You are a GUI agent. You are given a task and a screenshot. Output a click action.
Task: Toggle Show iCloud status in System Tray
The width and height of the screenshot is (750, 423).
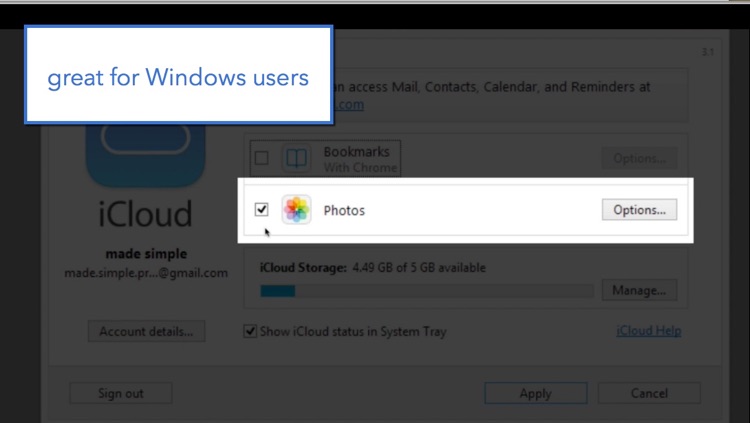click(x=250, y=331)
